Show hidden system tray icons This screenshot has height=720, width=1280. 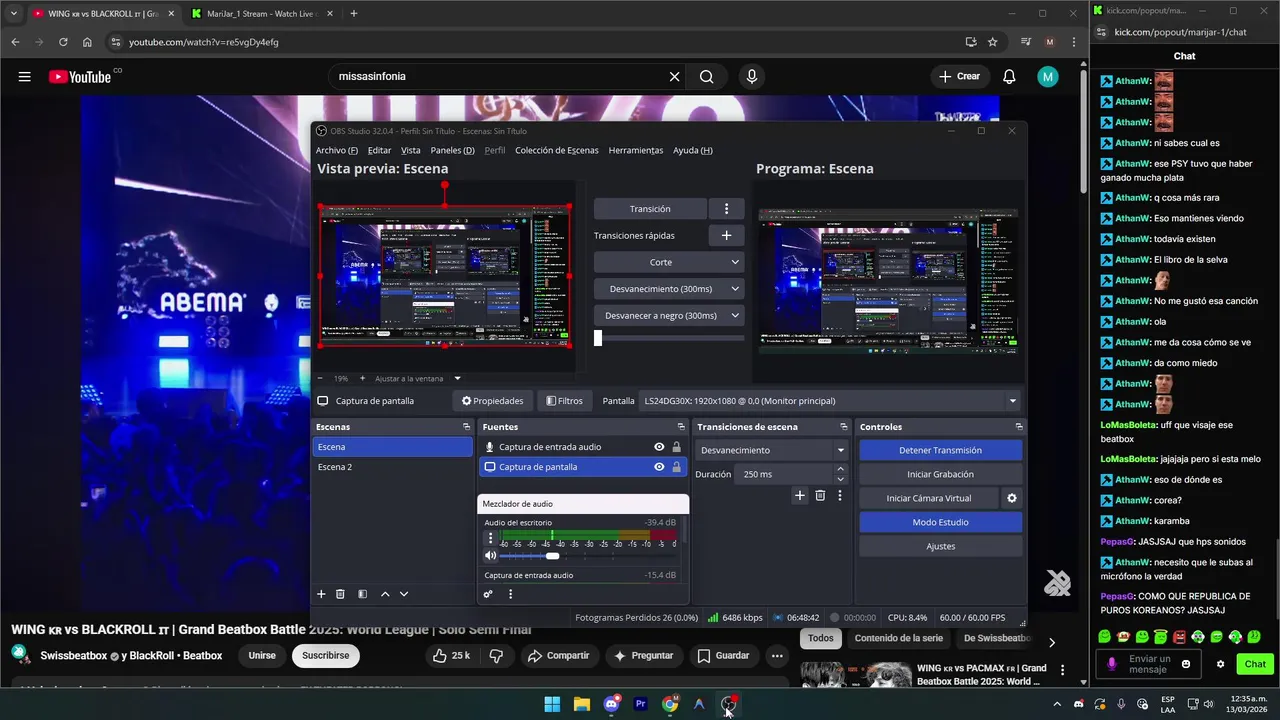pos(1057,704)
